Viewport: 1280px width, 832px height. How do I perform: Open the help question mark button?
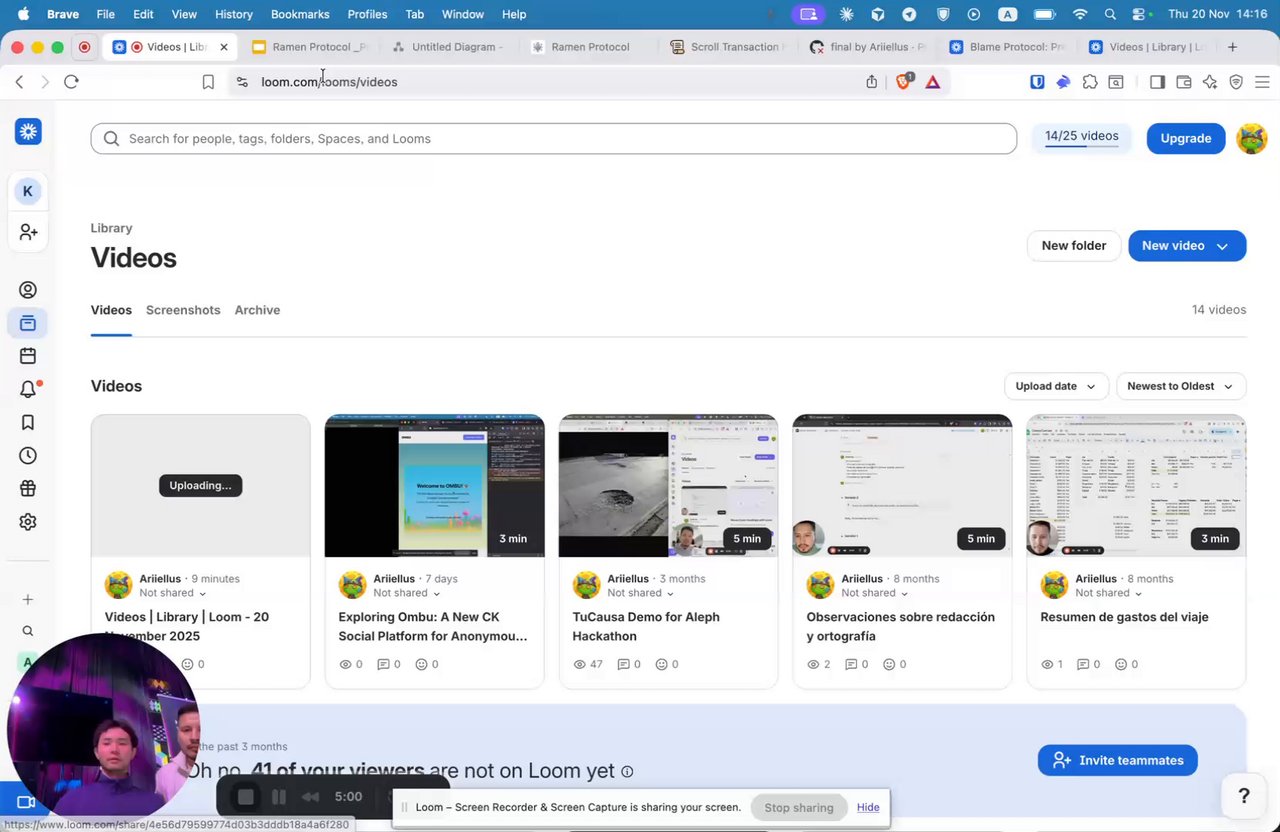1244,796
